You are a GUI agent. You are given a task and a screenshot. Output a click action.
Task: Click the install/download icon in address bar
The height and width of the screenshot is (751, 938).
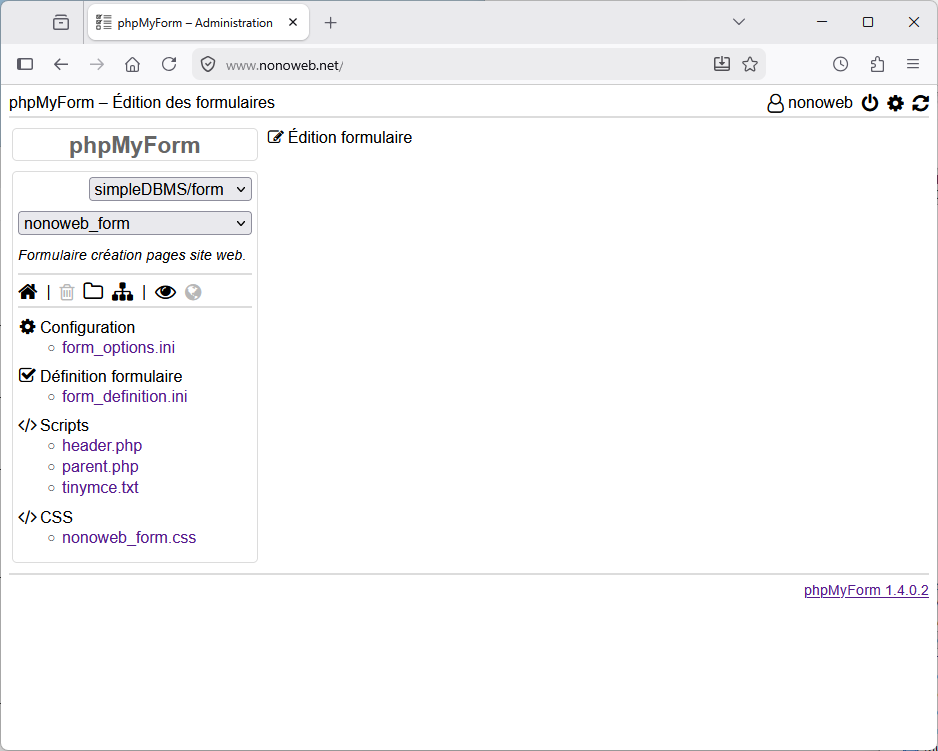click(722, 64)
